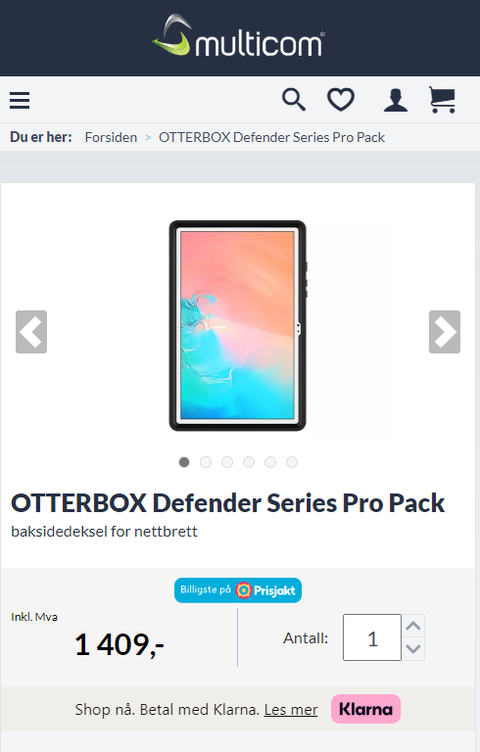Screen dimensions: 480x752
Task: Click the search magnifier icon
Action: coord(293,100)
